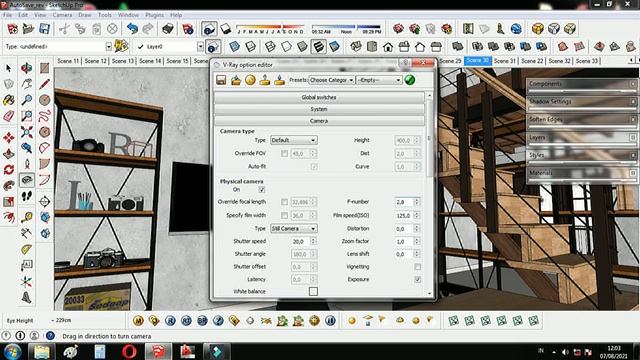The height and width of the screenshot is (360, 640).
Task: Select the Rotate tool
Action: click(9, 169)
